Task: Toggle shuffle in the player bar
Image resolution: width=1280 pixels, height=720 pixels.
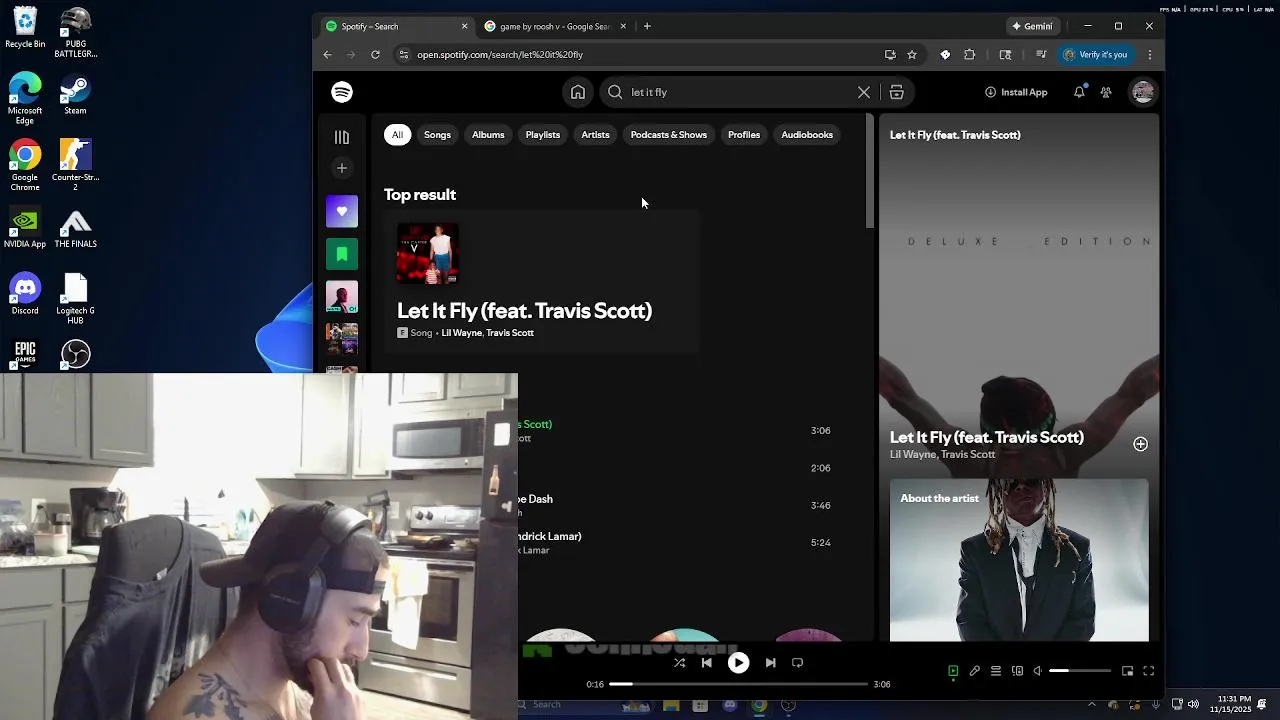Action: [x=679, y=662]
